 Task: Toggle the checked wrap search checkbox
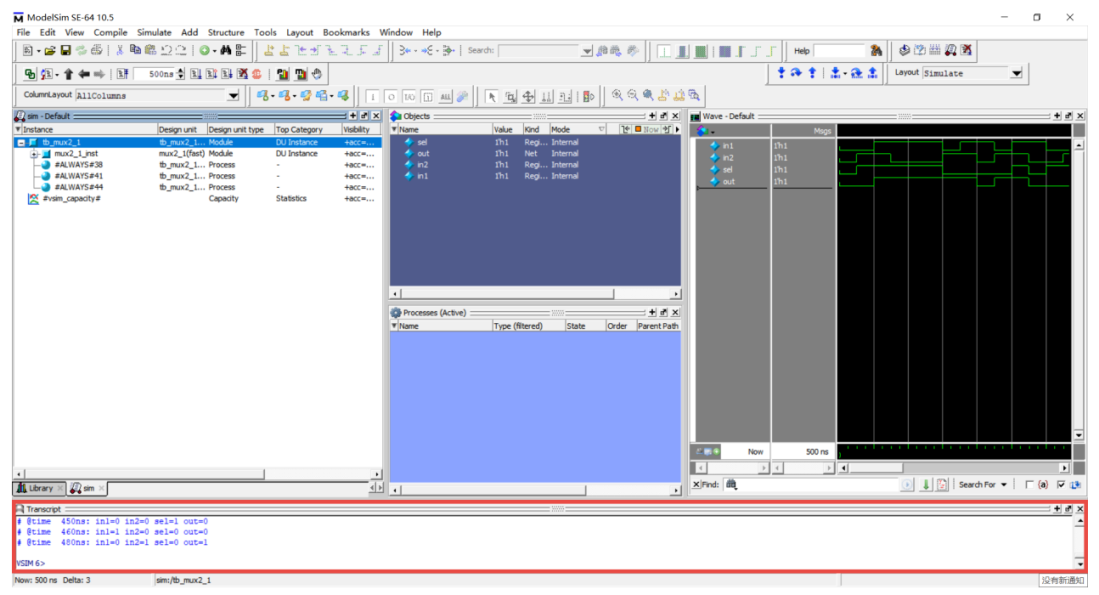coord(1060,484)
